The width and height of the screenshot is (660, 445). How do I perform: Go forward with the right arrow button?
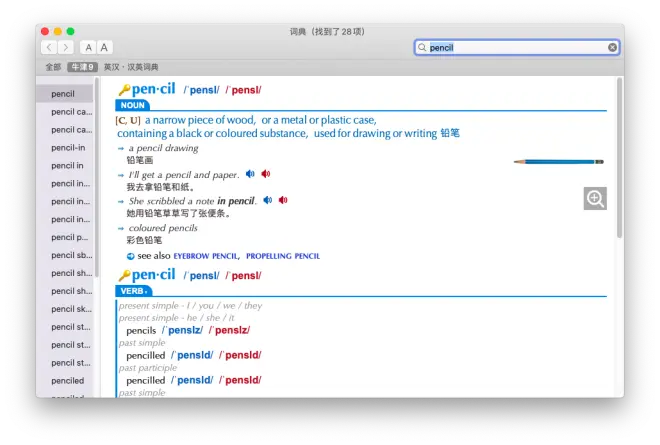point(66,48)
